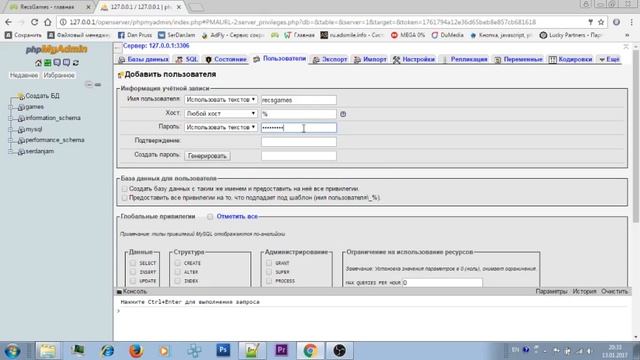The image size is (640, 360).
Task: Enable the SUPER privilege checkbox
Action: point(269,272)
